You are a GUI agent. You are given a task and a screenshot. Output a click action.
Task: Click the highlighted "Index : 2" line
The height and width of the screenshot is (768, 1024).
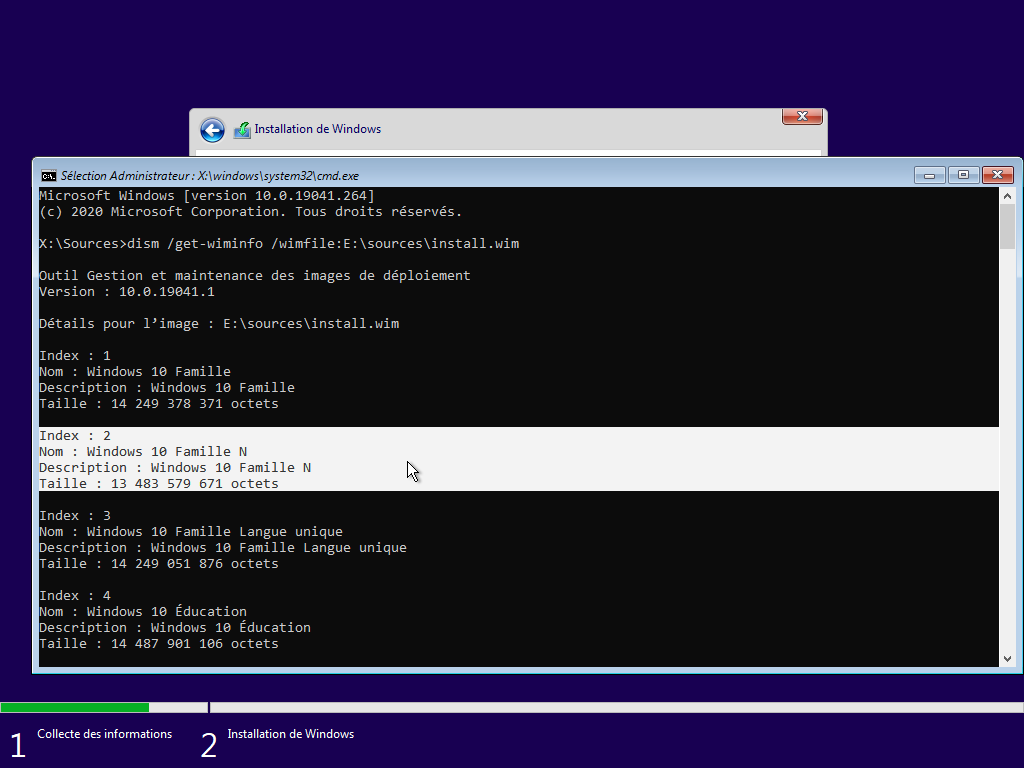[x=75, y=436]
